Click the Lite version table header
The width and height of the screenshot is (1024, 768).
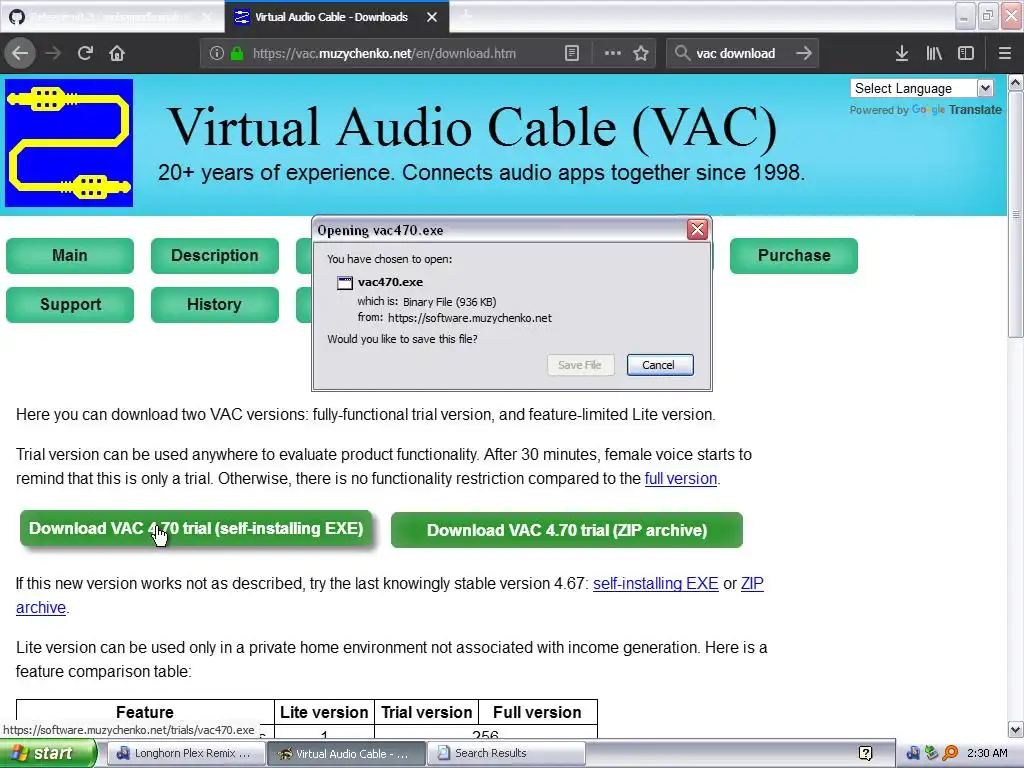pyautogui.click(x=324, y=712)
